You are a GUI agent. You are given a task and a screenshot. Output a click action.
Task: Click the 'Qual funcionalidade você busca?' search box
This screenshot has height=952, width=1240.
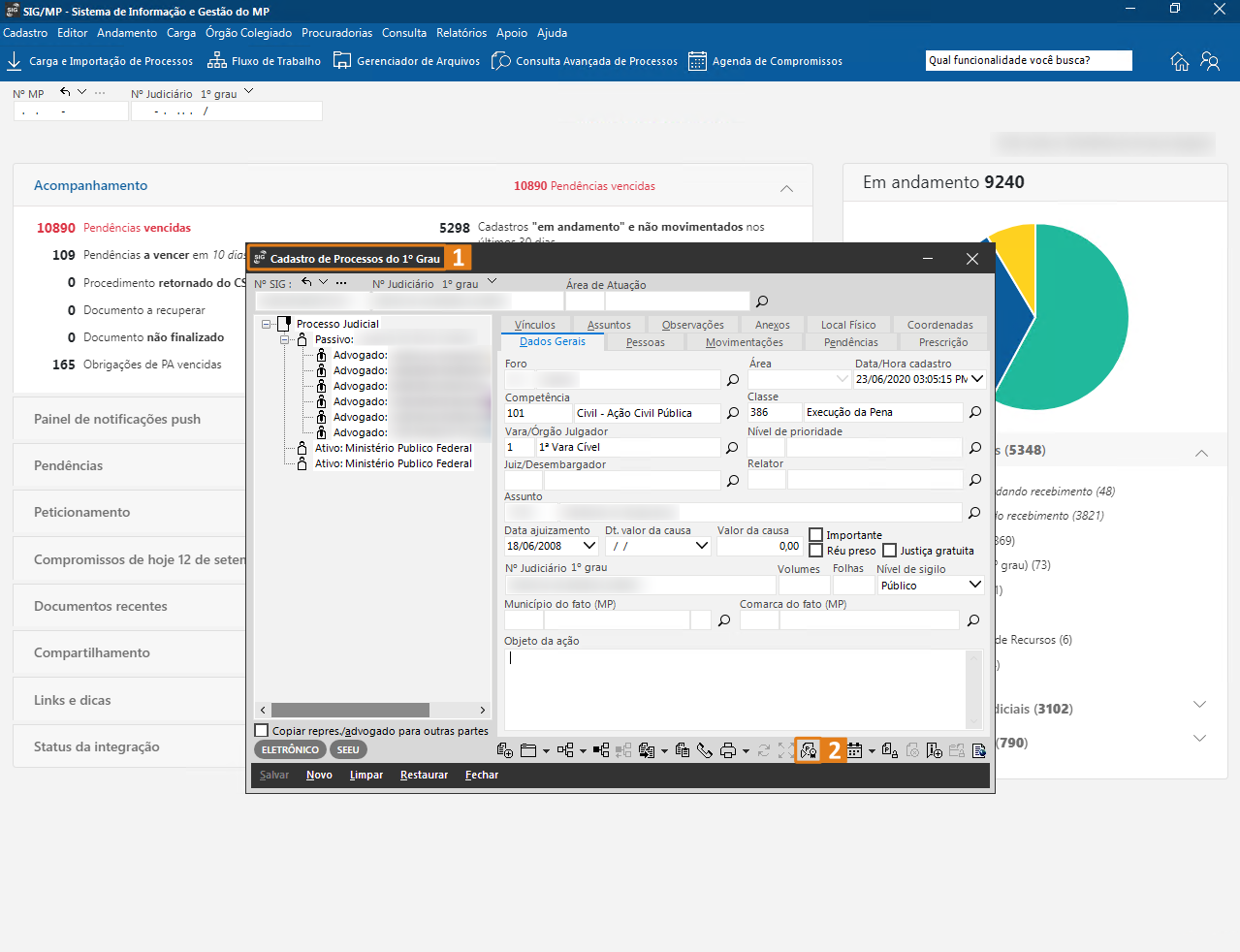point(1029,60)
